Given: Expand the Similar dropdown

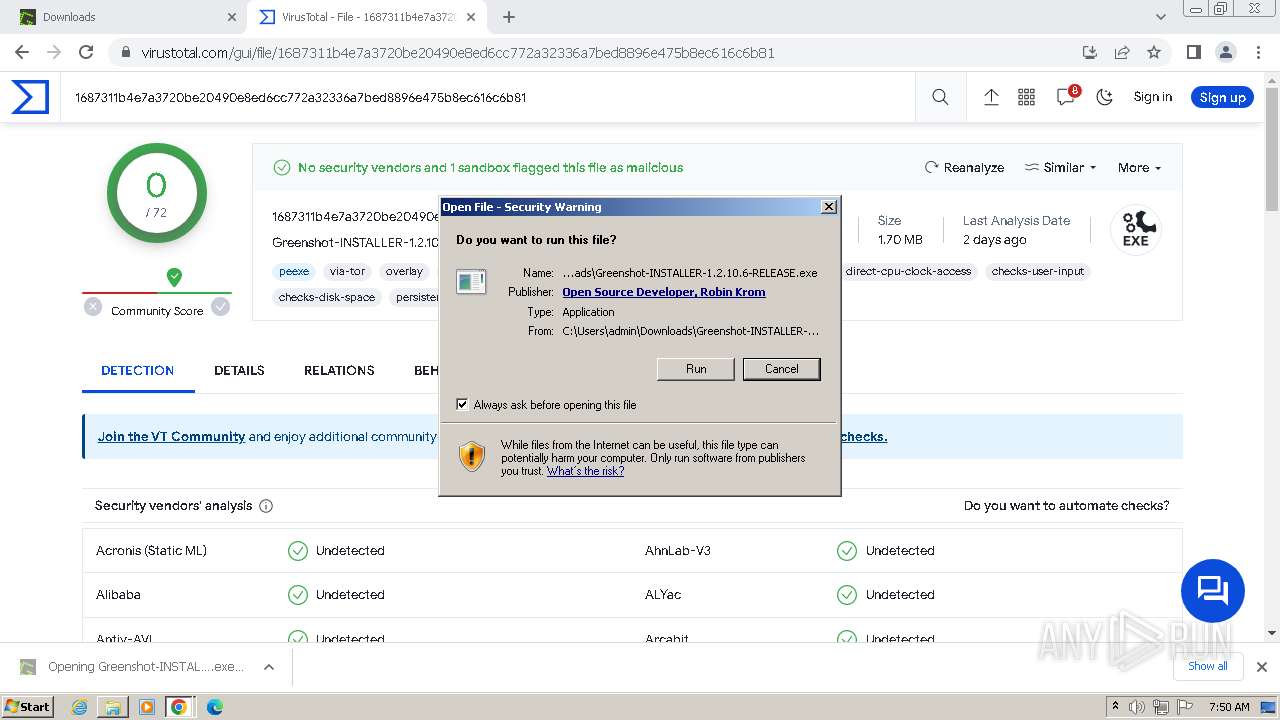Looking at the screenshot, I should click(x=1061, y=167).
